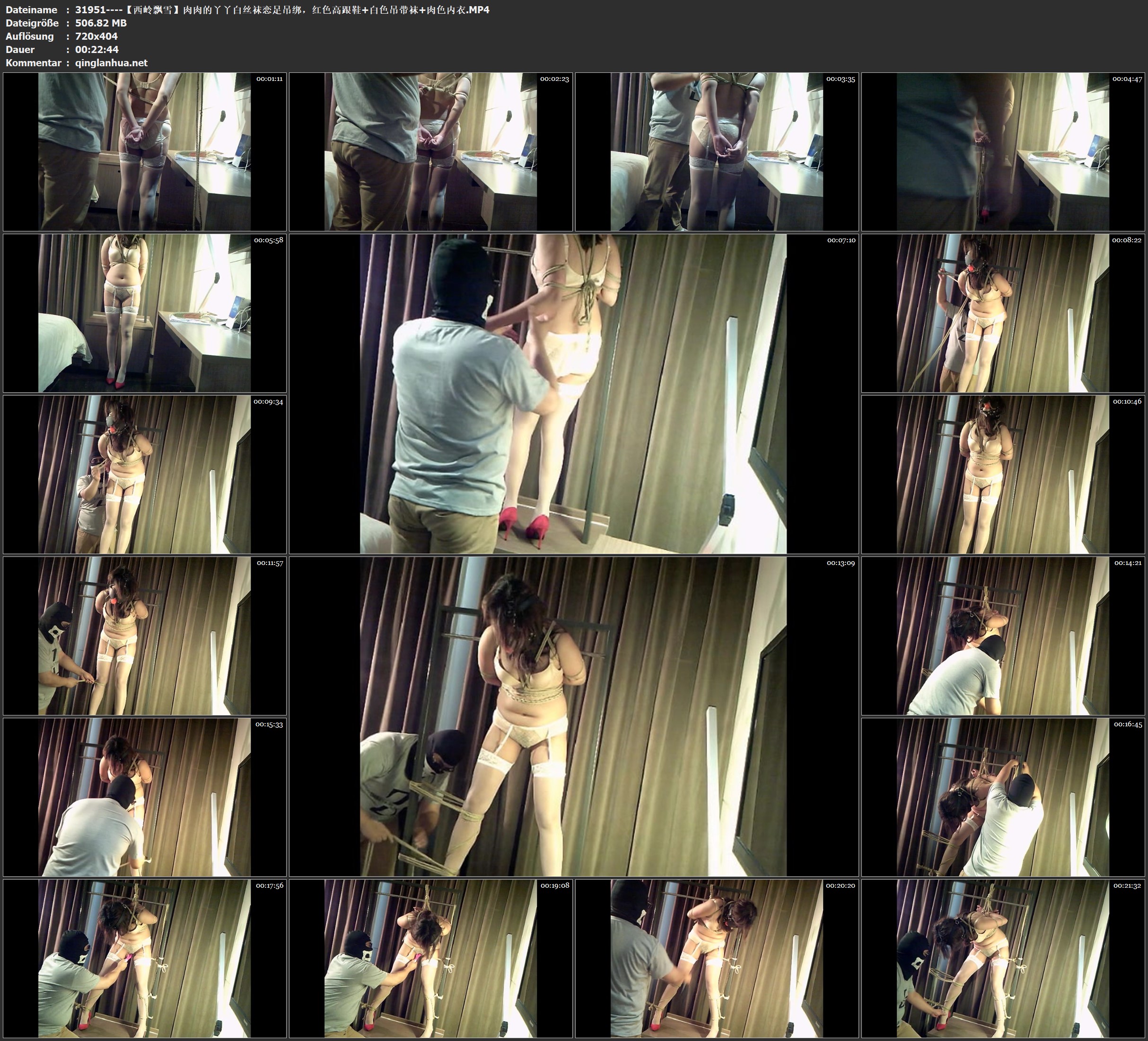Select the frame marked 00:20:20
This screenshot has width=1148, height=1041.
click(717, 958)
